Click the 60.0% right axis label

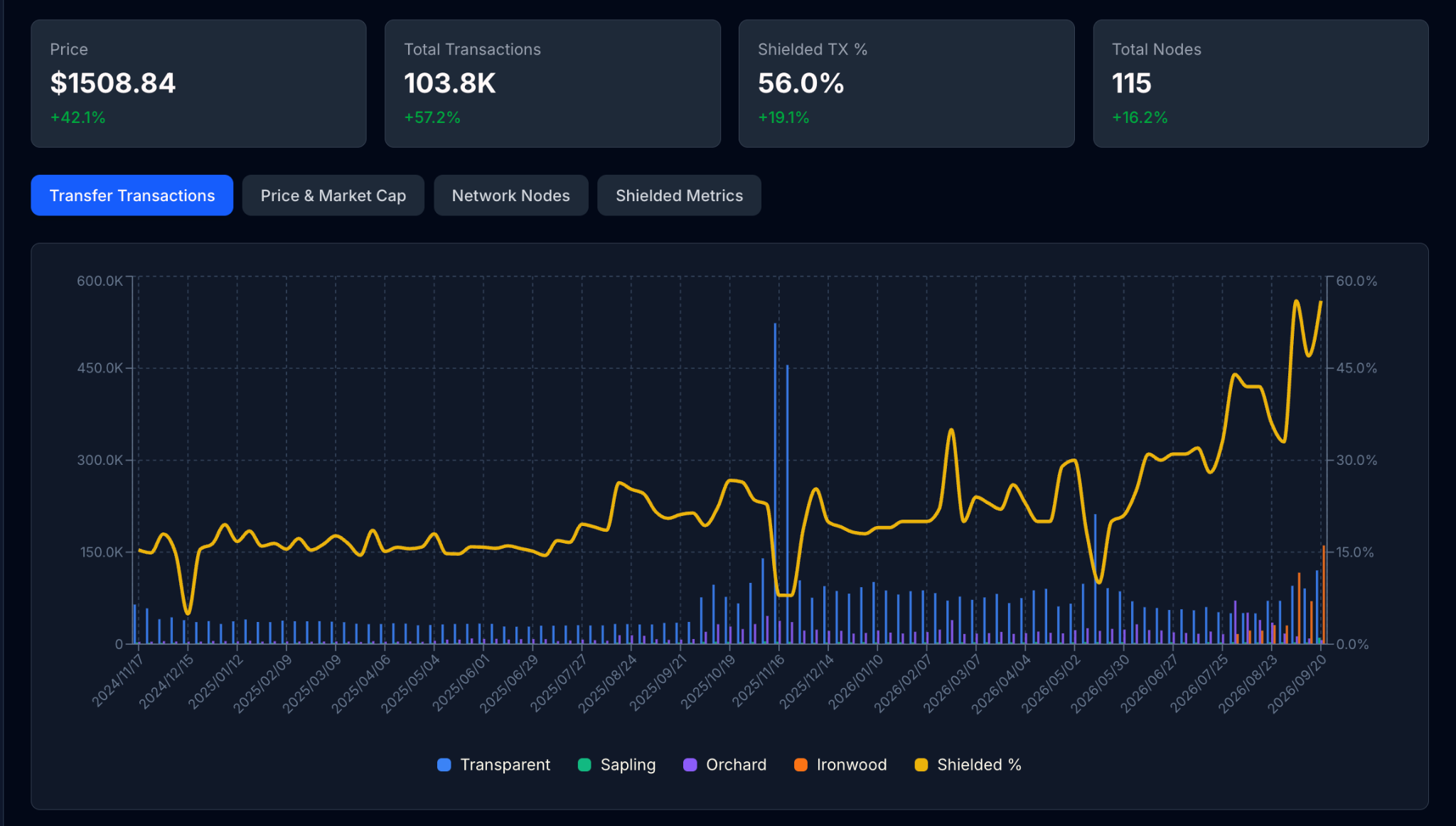click(1356, 281)
